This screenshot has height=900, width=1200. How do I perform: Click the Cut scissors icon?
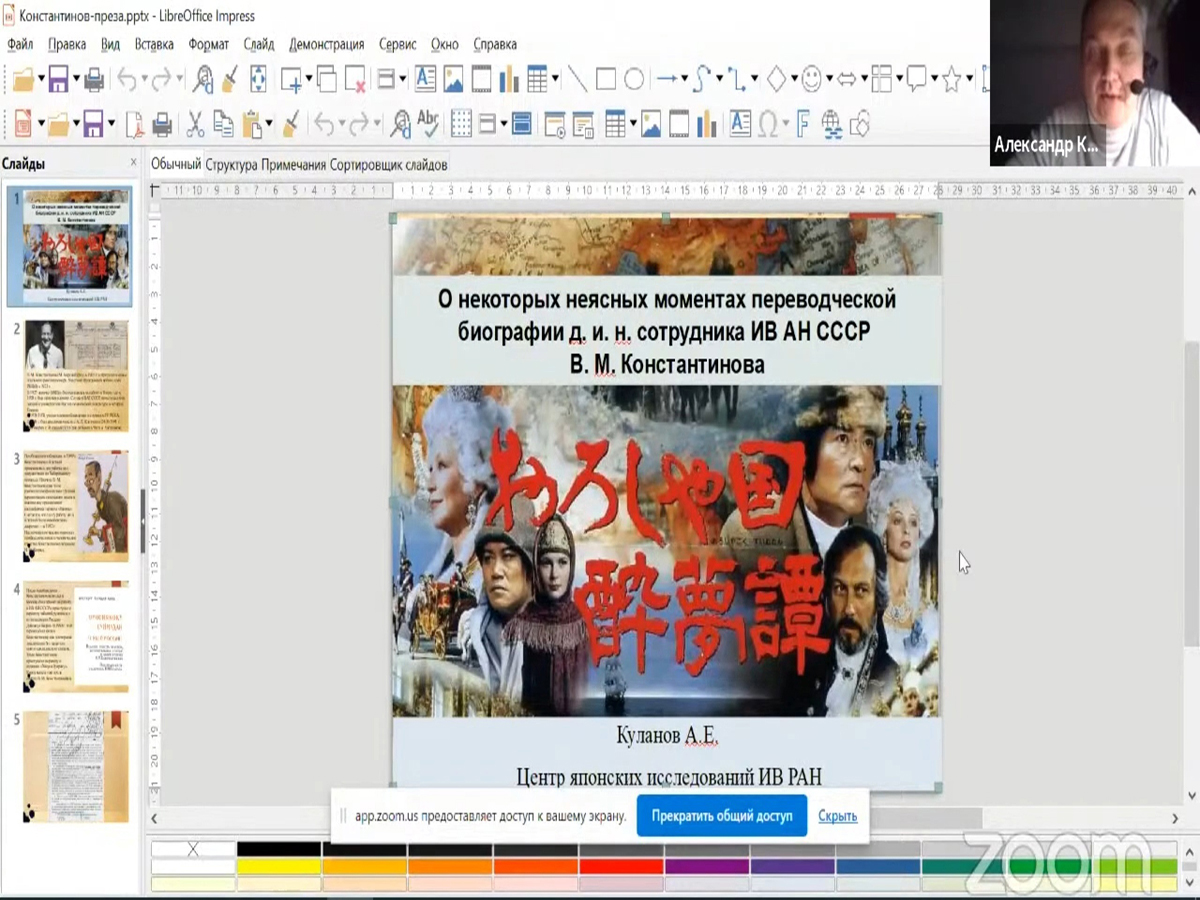195,124
